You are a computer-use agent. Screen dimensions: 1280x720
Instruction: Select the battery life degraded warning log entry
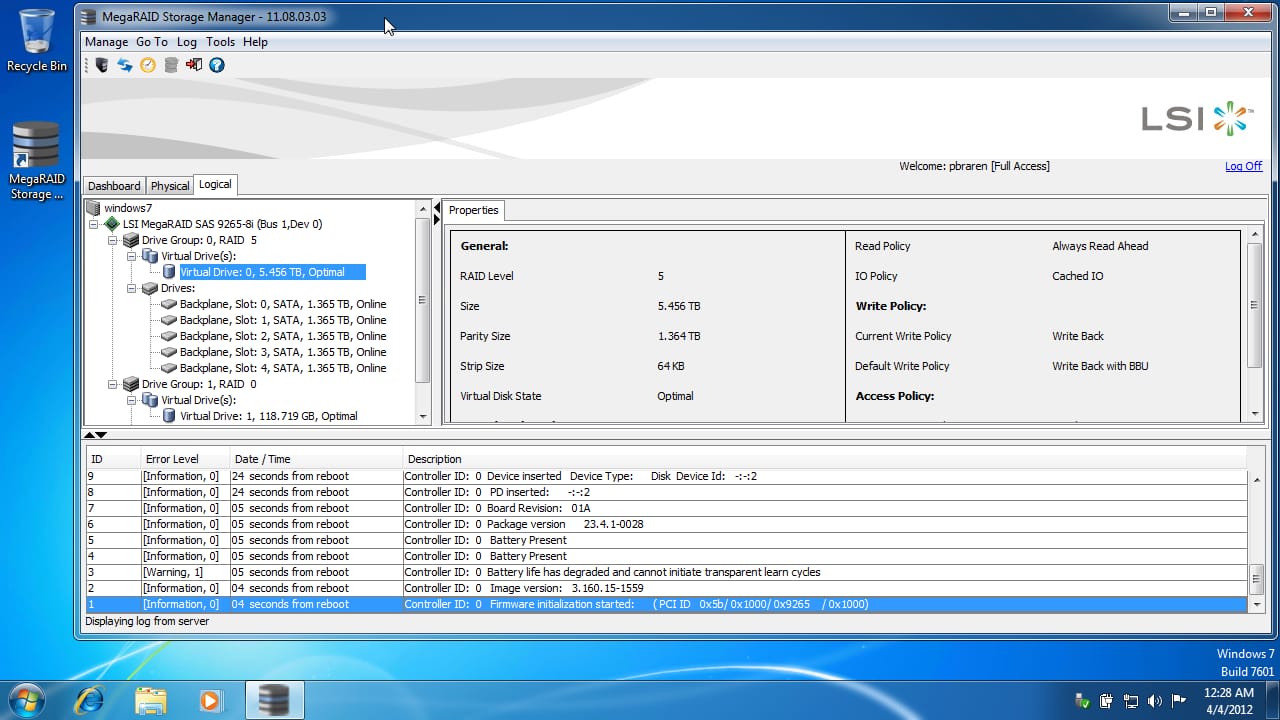click(667, 572)
